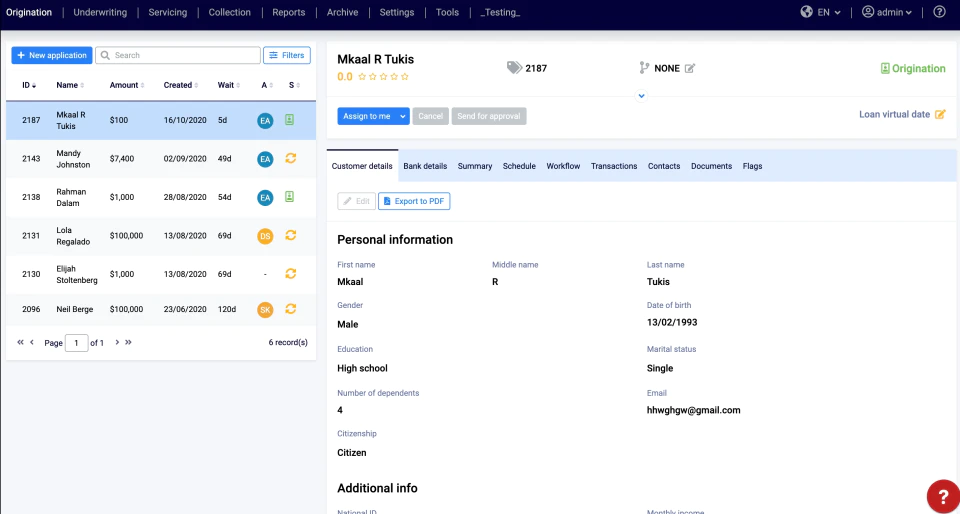Click Export to PDF button
Screen dimensions: 960x514
click(x=414, y=201)
